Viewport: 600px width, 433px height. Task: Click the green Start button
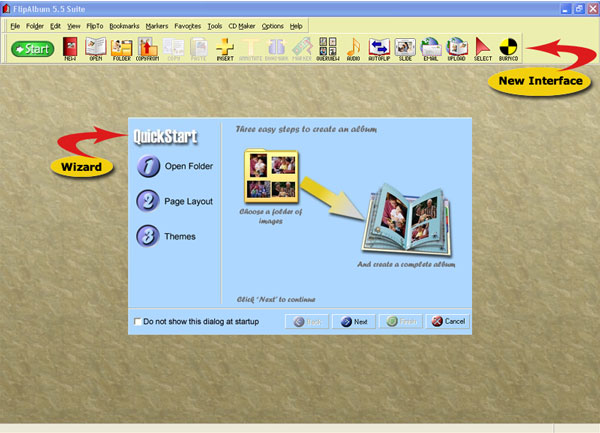[33, 49]
